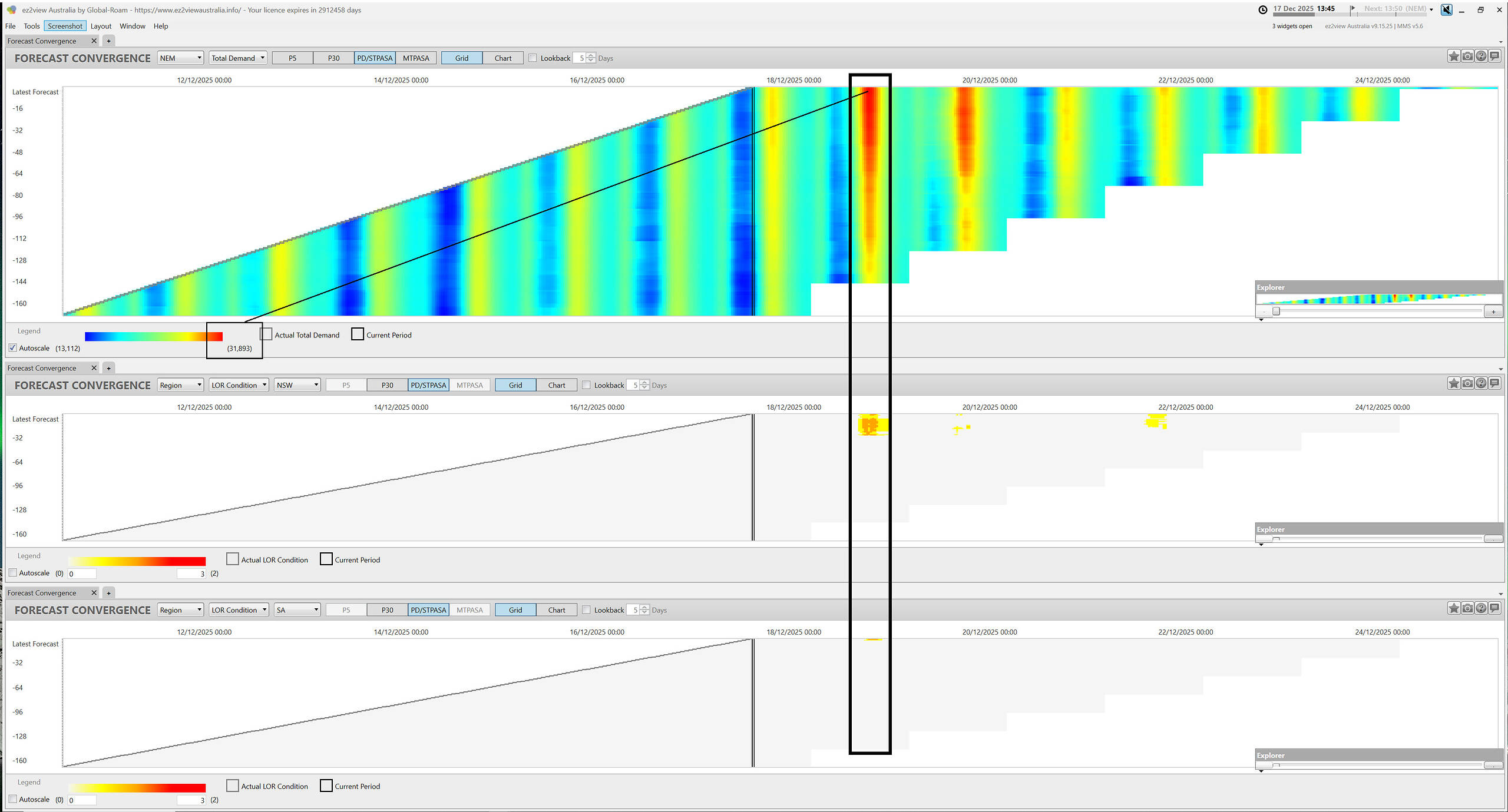Screen dimensions: 1508x812
Task: Enable the Lookback checkbox in the NSW widget
Action: point(586,385)
